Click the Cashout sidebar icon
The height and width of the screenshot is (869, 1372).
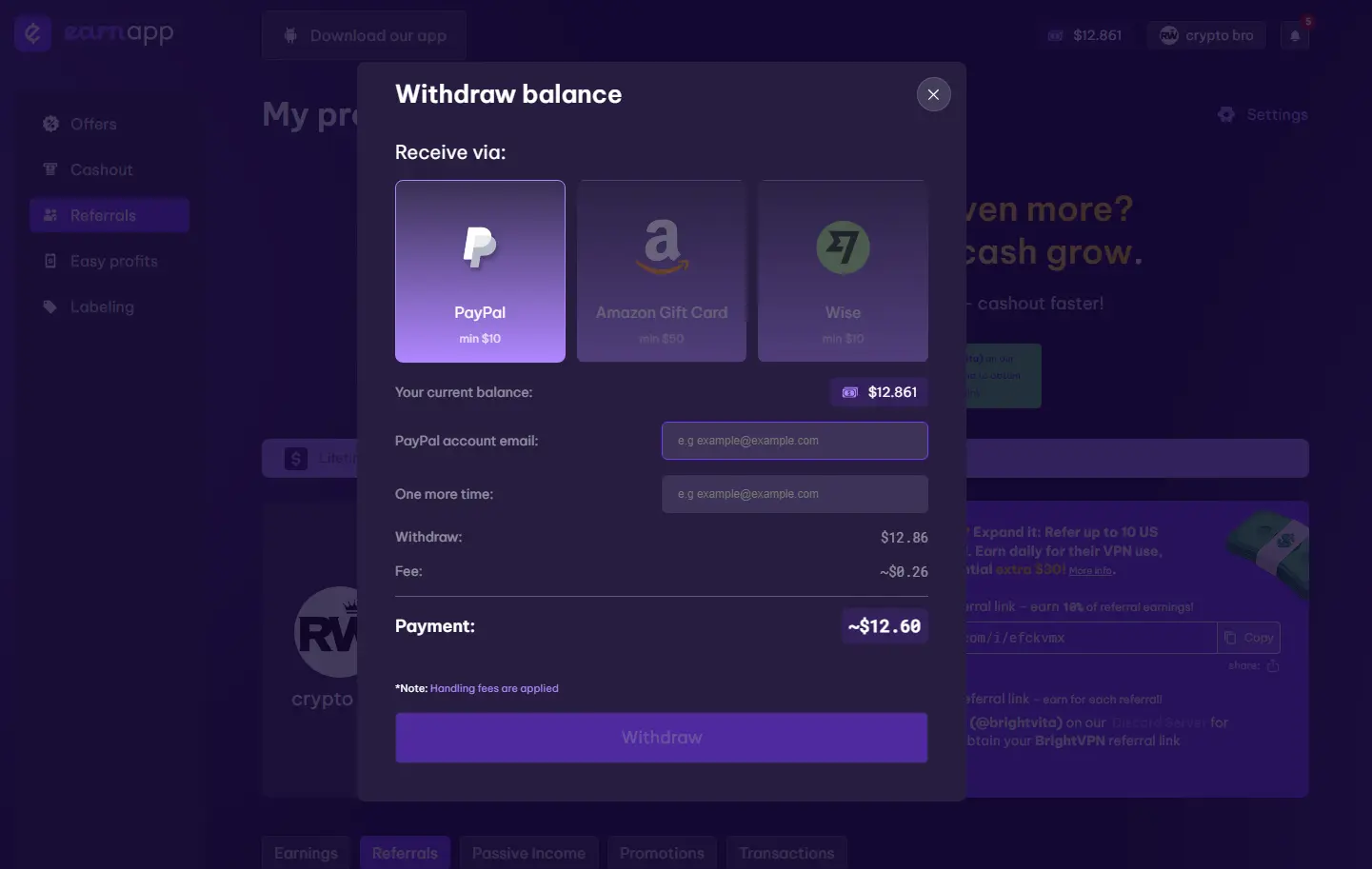(x=50, y=169)
